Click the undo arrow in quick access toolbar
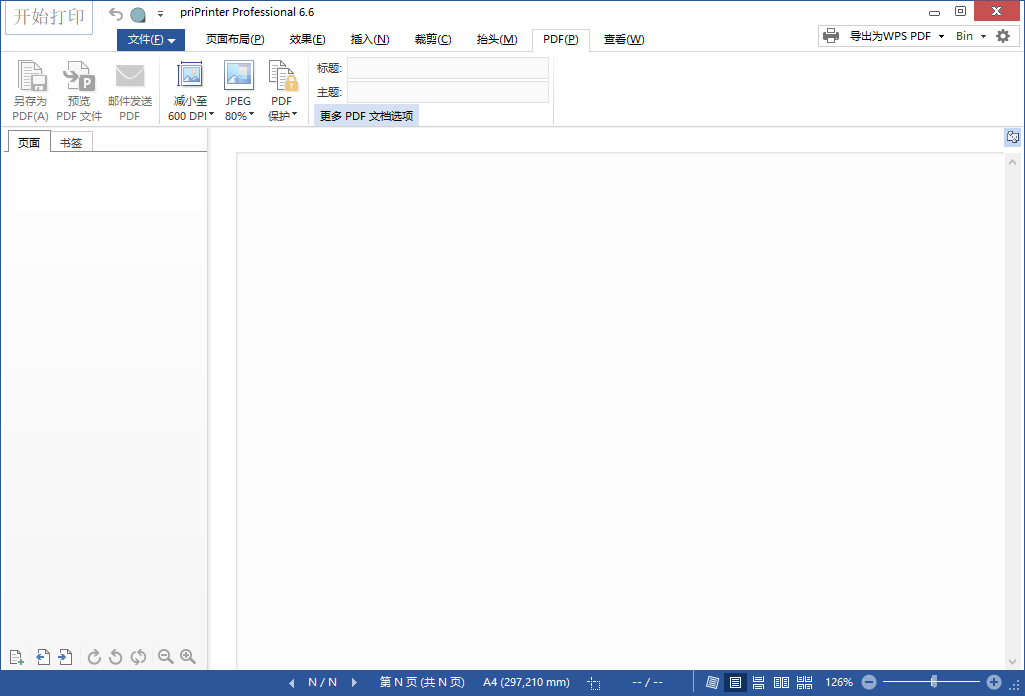This screenshot has height=696, width=1025. (x=115, y=14)
